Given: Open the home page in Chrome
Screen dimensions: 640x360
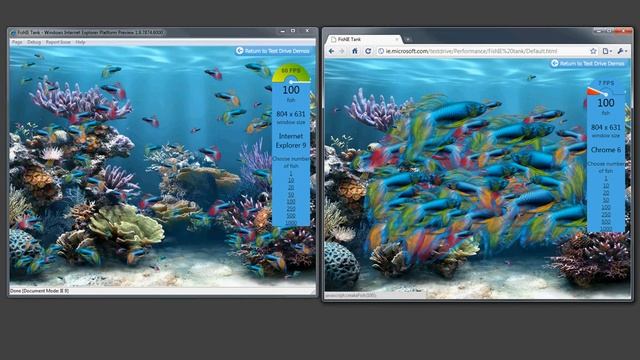Looking at the screenshot, I should (355, 51).
